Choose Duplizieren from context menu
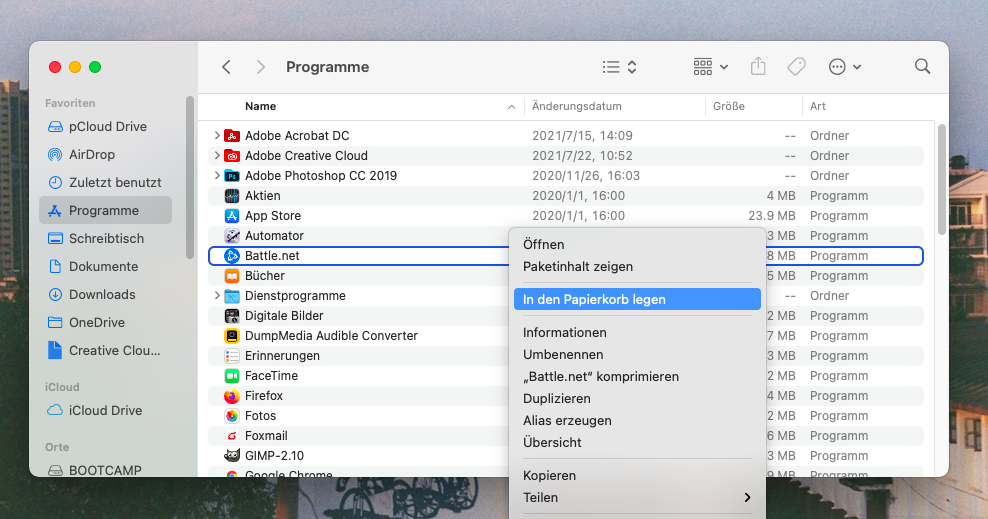Image resolution: width=988 pixels, height=519 pixels. coord(637,399)
